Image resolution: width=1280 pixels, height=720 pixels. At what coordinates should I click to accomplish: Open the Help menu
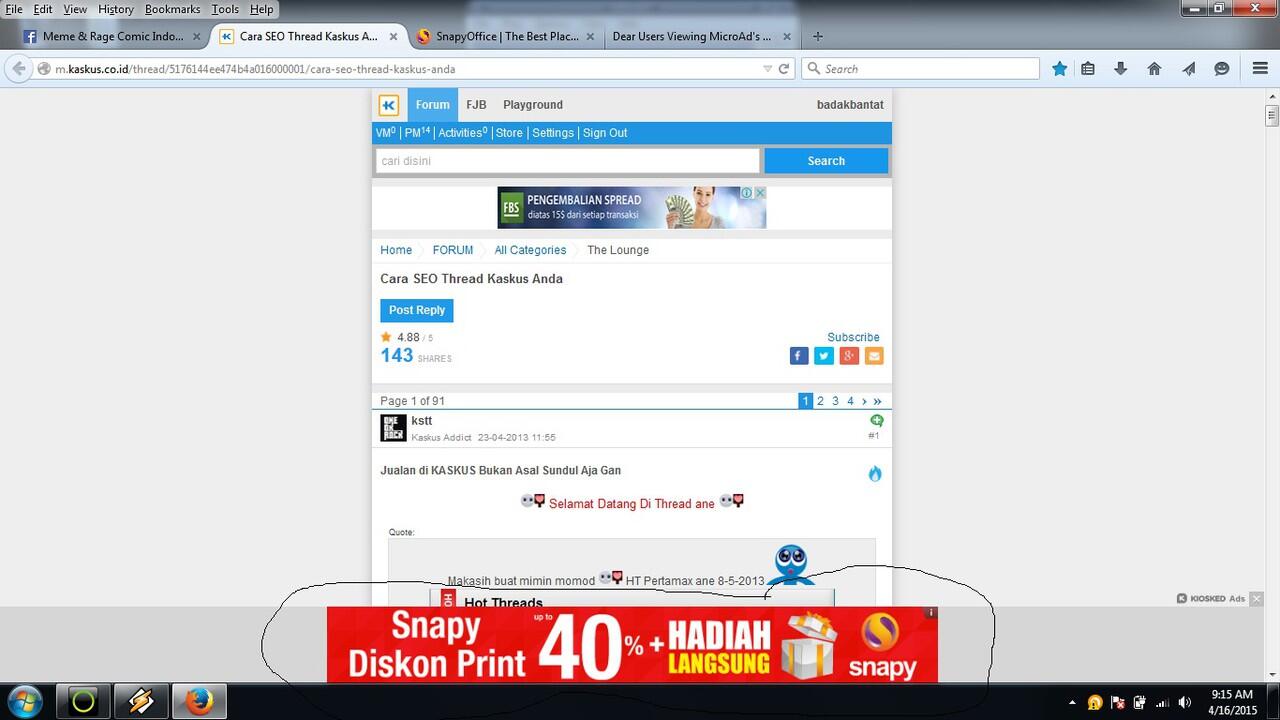261,9
